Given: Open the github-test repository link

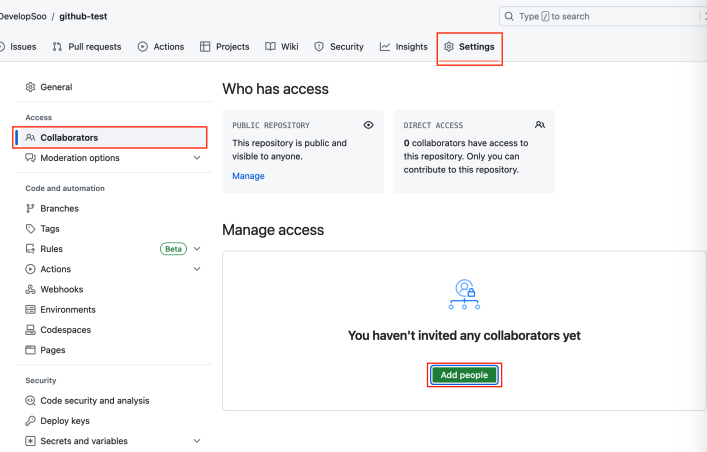Looking at the screenshot, I should pos(83,16).
